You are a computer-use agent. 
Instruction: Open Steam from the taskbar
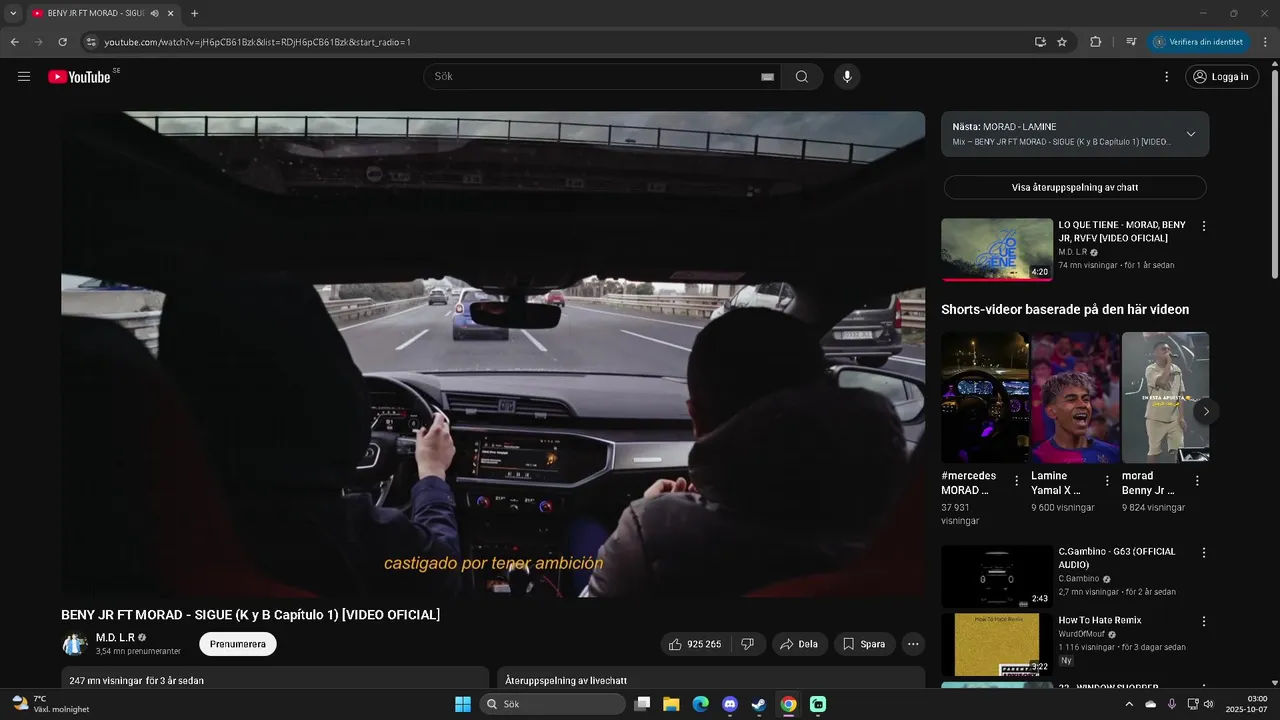[x=759, y=704]
